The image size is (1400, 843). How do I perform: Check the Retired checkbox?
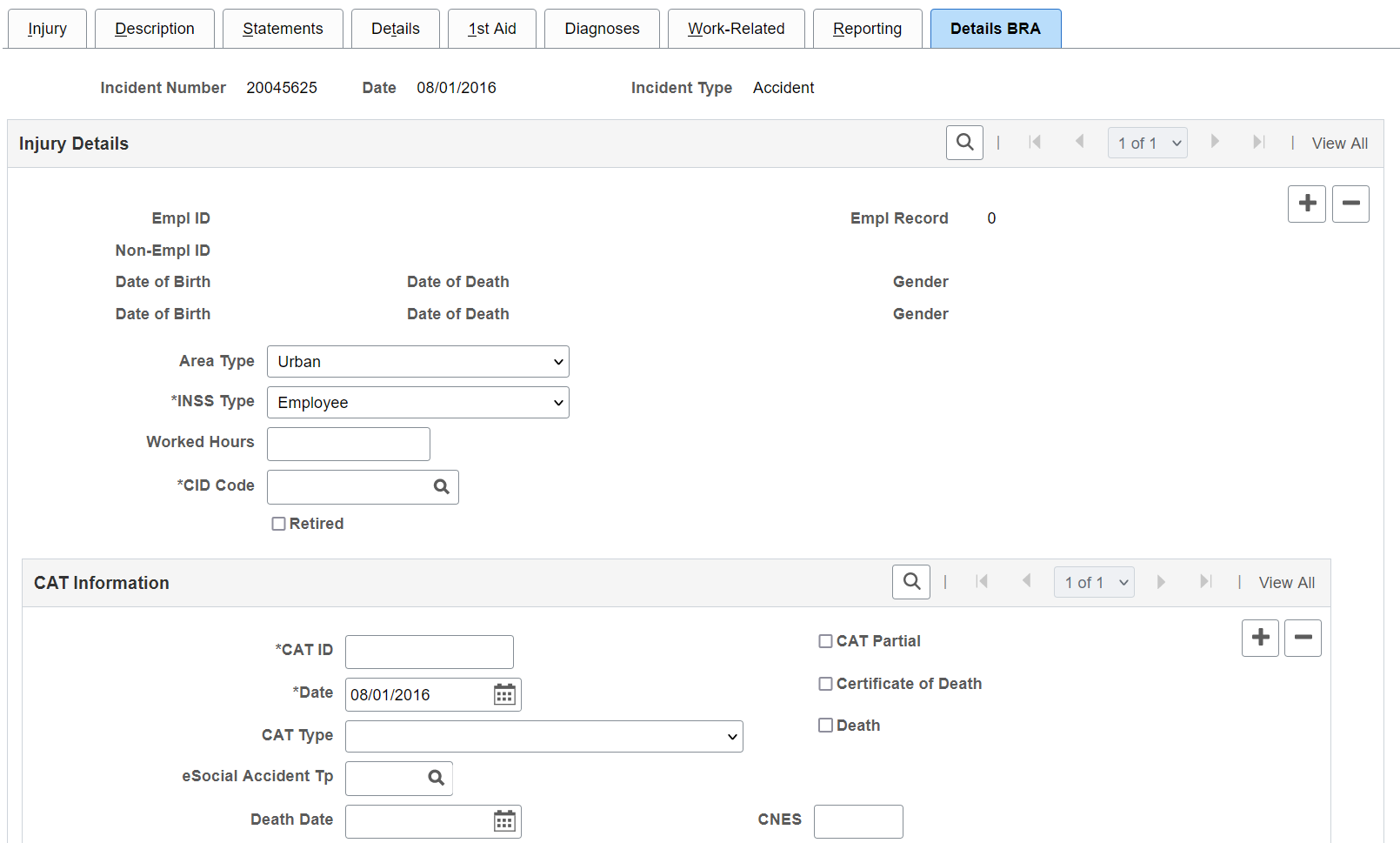point(279,524)
